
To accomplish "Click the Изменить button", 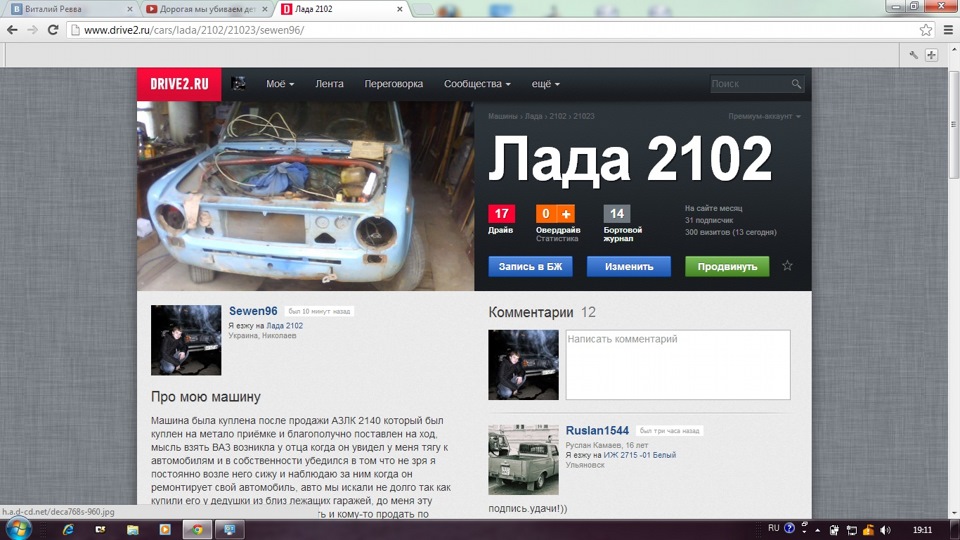I will 629,266.
